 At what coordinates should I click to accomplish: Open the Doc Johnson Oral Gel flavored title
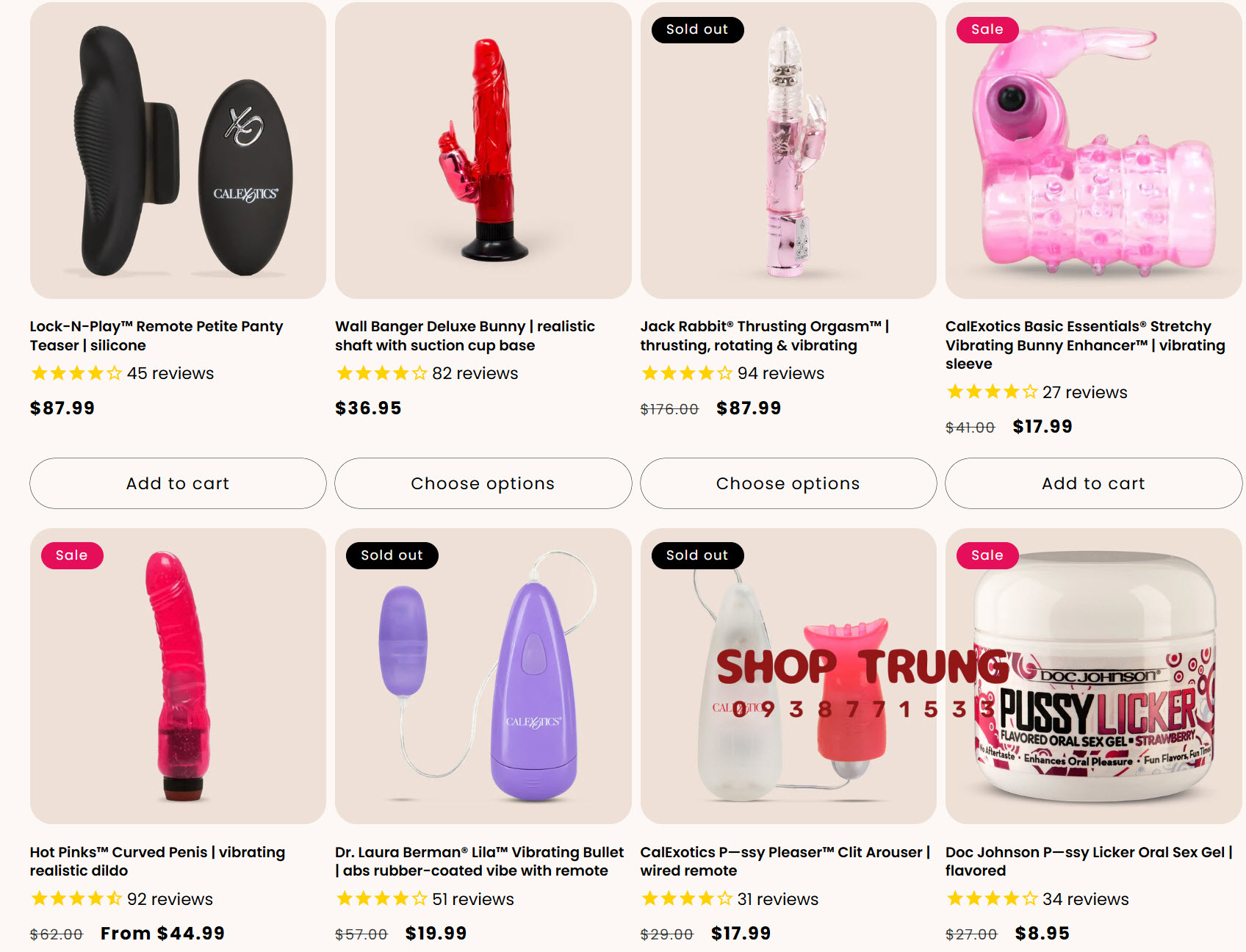pyautogui.click(x=1089, y=861)
